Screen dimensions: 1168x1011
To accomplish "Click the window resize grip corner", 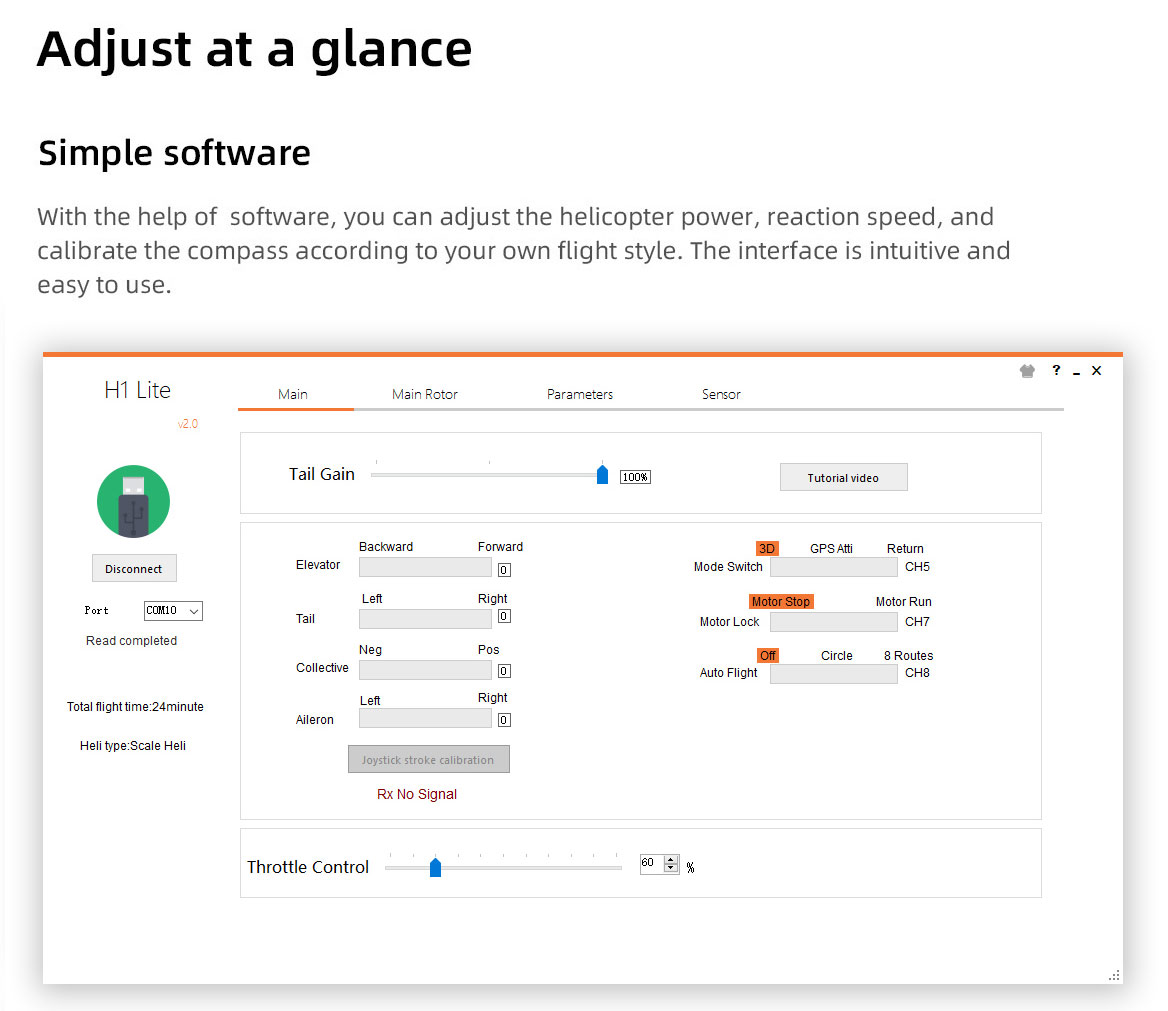I will coord(1113,976).
